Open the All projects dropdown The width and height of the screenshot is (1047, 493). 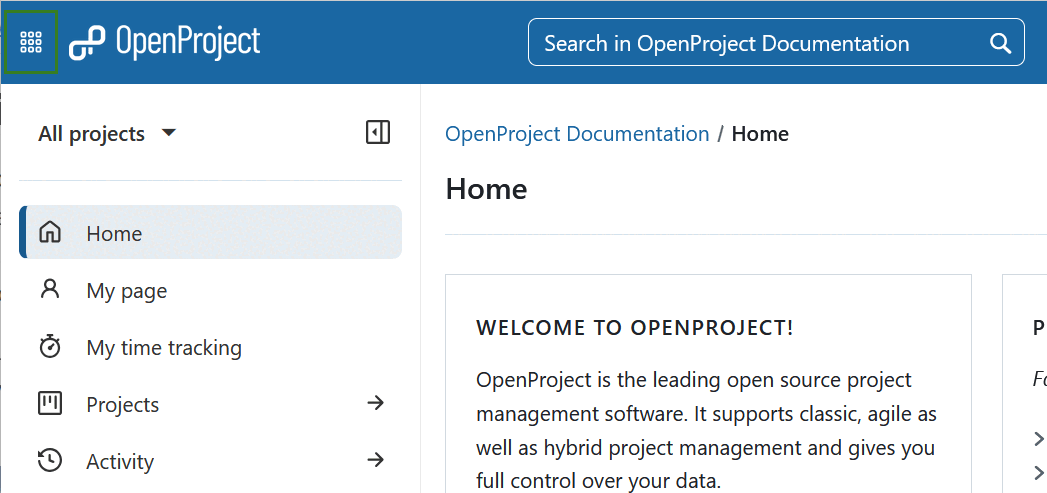point(107,134)
